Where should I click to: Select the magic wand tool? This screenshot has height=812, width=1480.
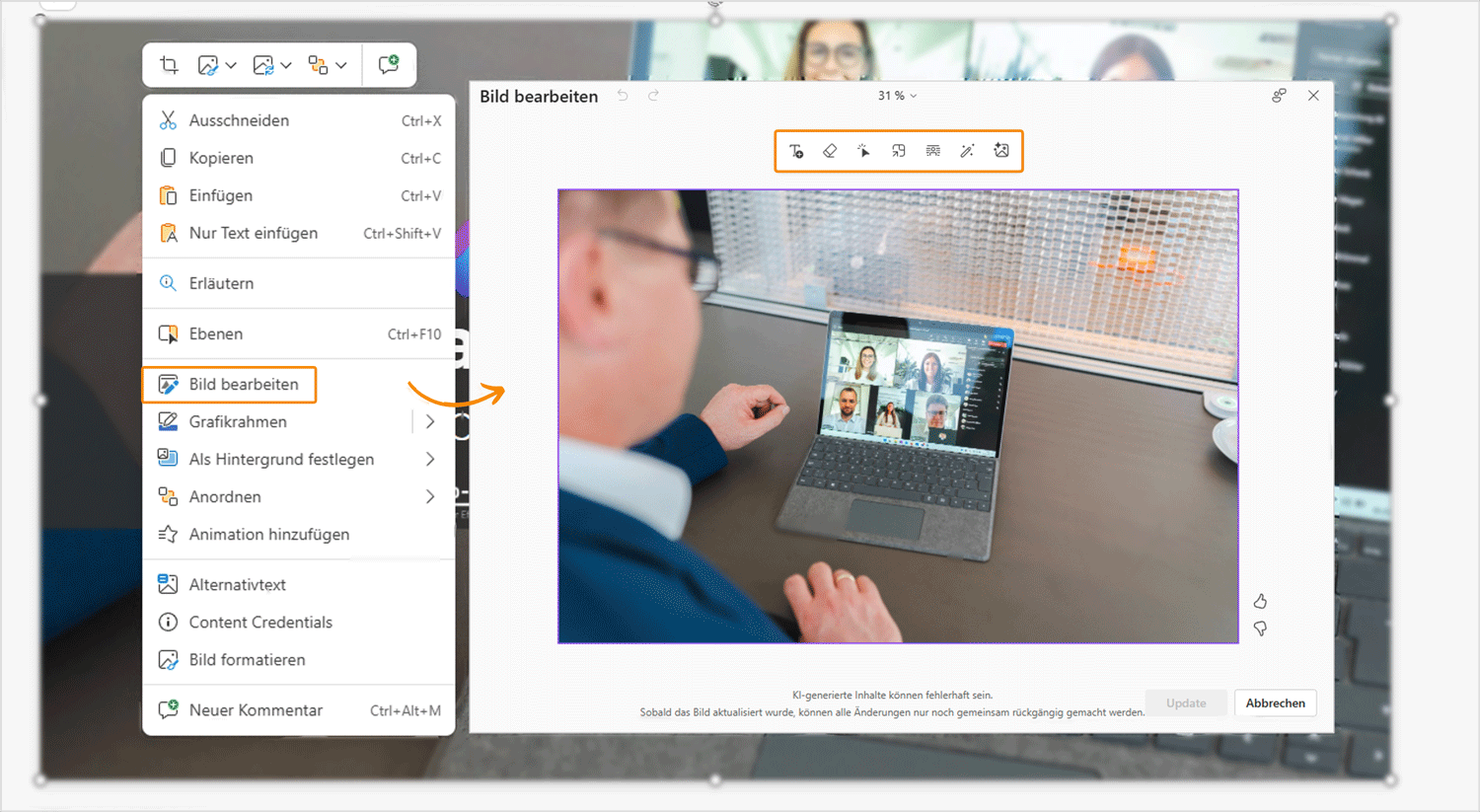(x=967, y=151)
